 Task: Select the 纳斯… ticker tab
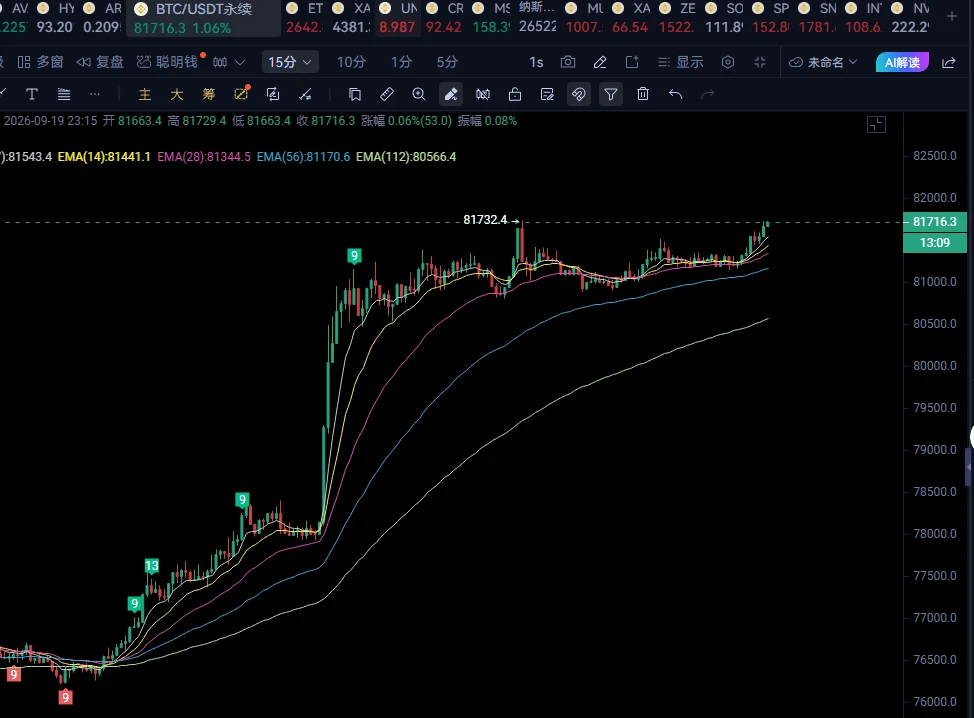coord(538,18)
